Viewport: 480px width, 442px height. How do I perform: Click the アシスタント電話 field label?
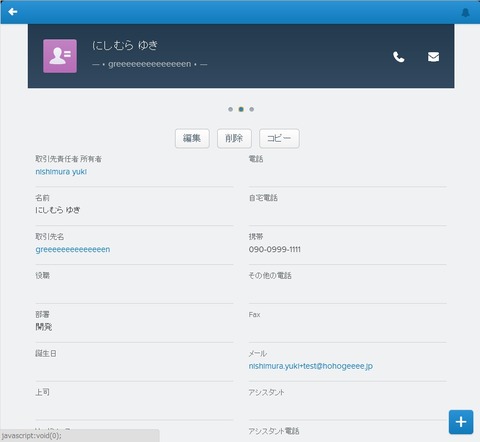(x=274, y=431)
